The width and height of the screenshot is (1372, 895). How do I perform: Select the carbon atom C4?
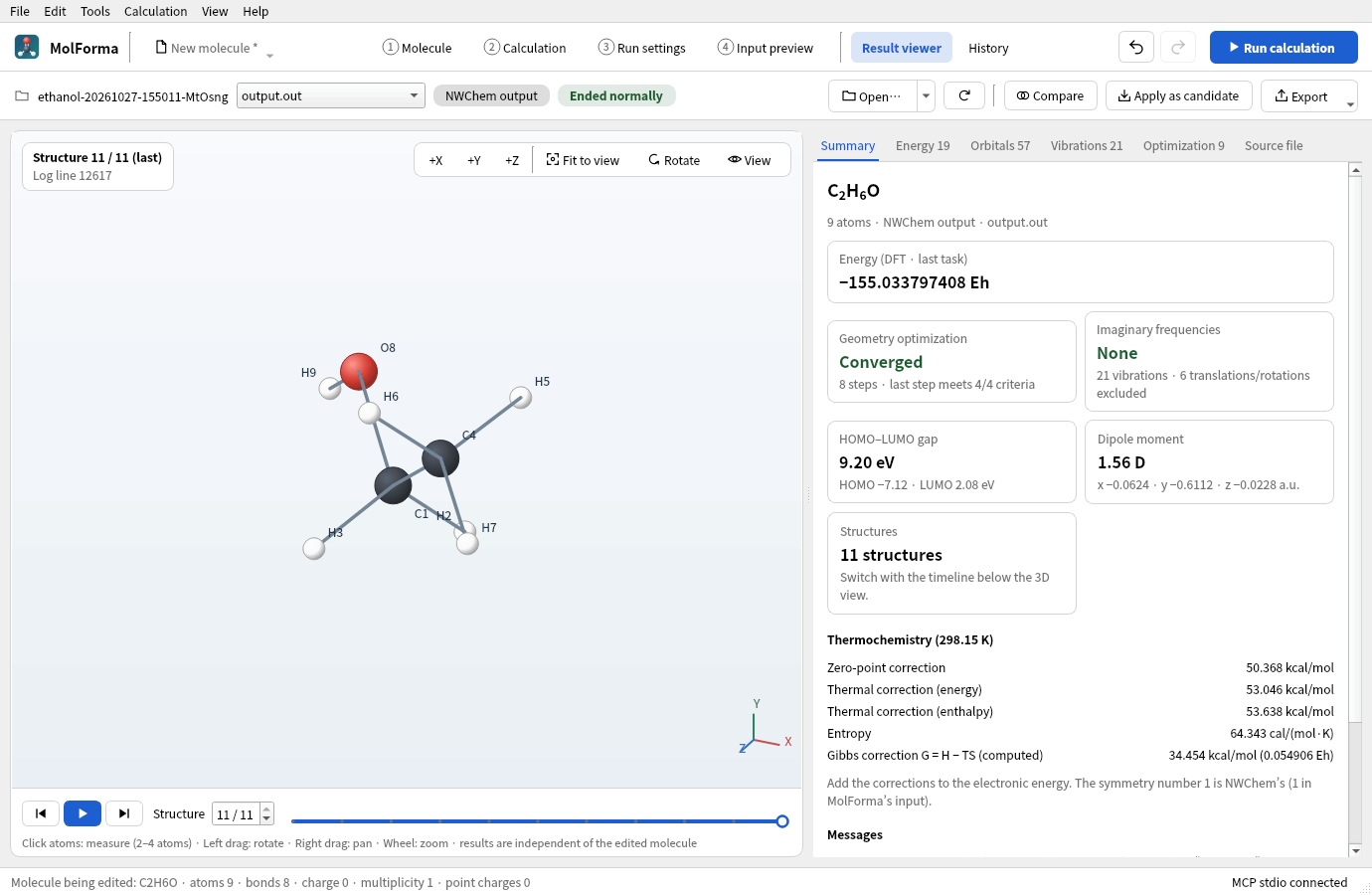coord(440,458)
